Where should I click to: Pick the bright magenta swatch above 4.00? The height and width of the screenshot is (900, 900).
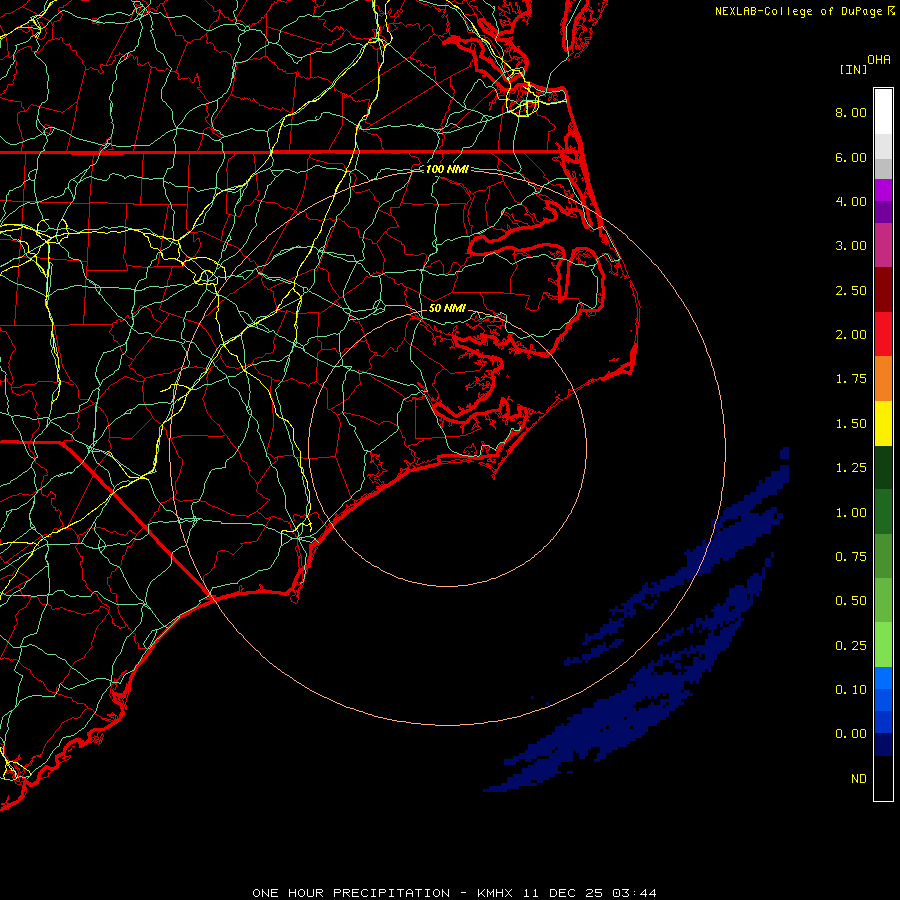[x=883, y=190]
